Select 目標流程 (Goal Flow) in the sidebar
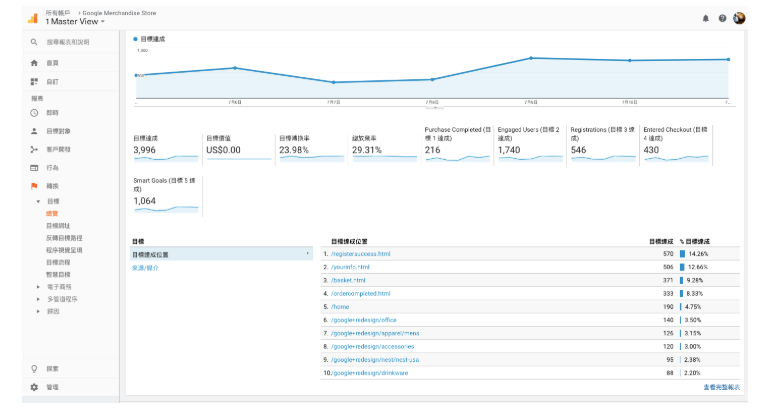This screenshot has width=757, height=412. pos(58,262)
